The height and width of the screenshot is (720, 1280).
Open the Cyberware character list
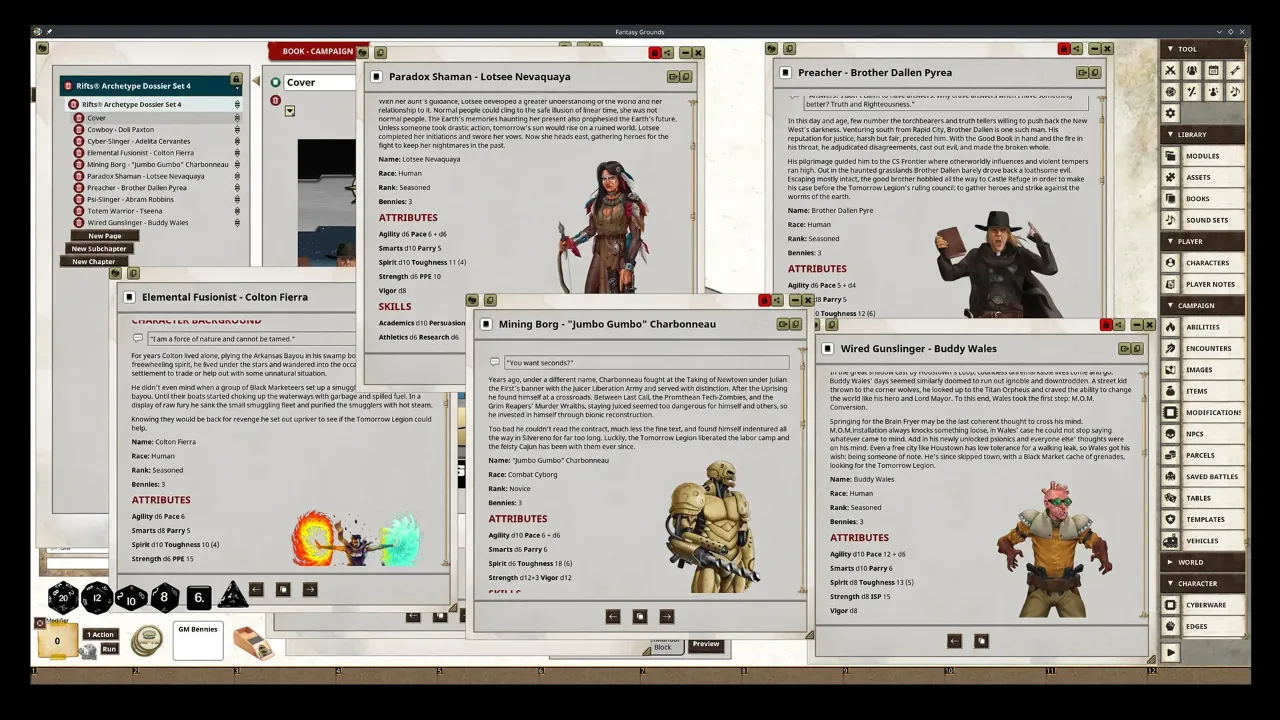(x=1203, y=605)
